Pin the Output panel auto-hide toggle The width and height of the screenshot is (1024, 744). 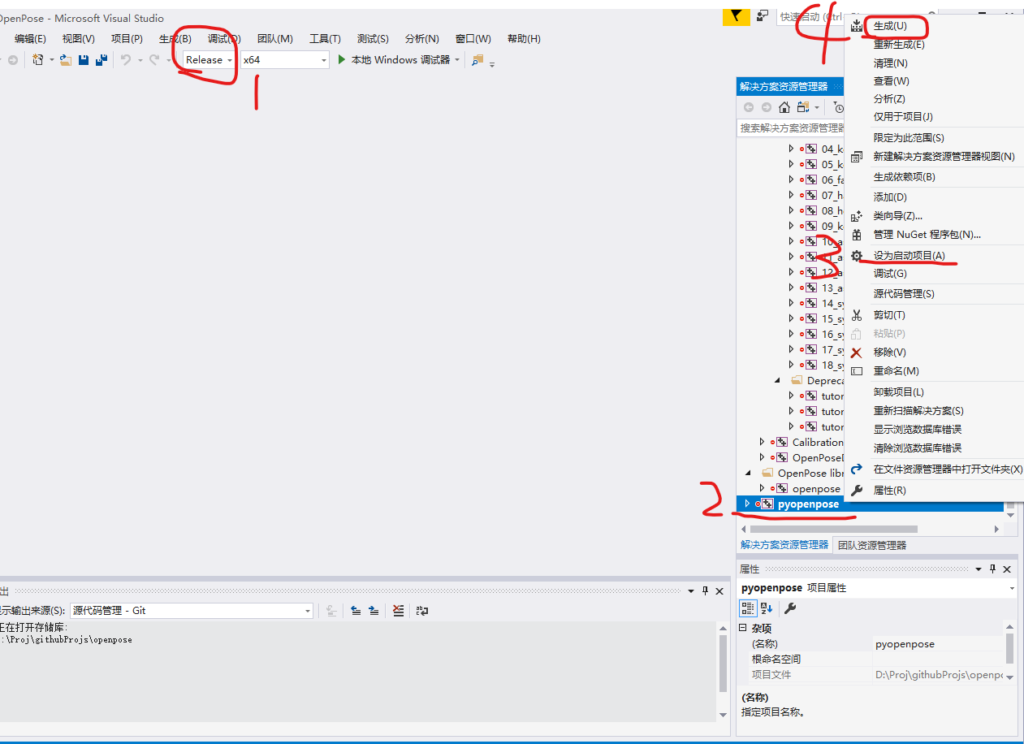(704, 591)
